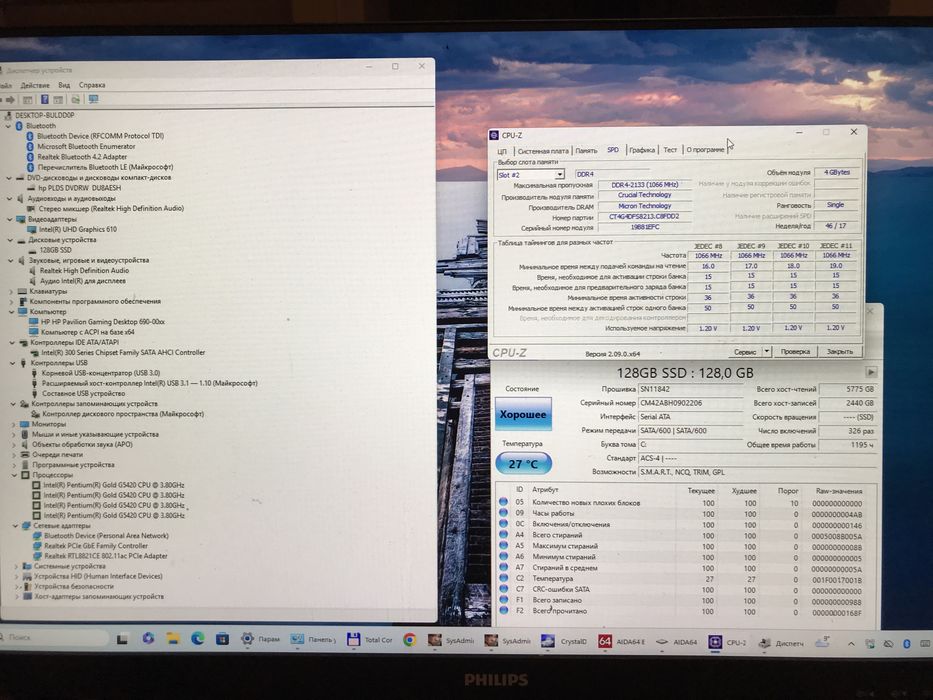Click the Закрыть button in CPU-Z
Screen dimensions: 933x700
click(x=840, y=351)
